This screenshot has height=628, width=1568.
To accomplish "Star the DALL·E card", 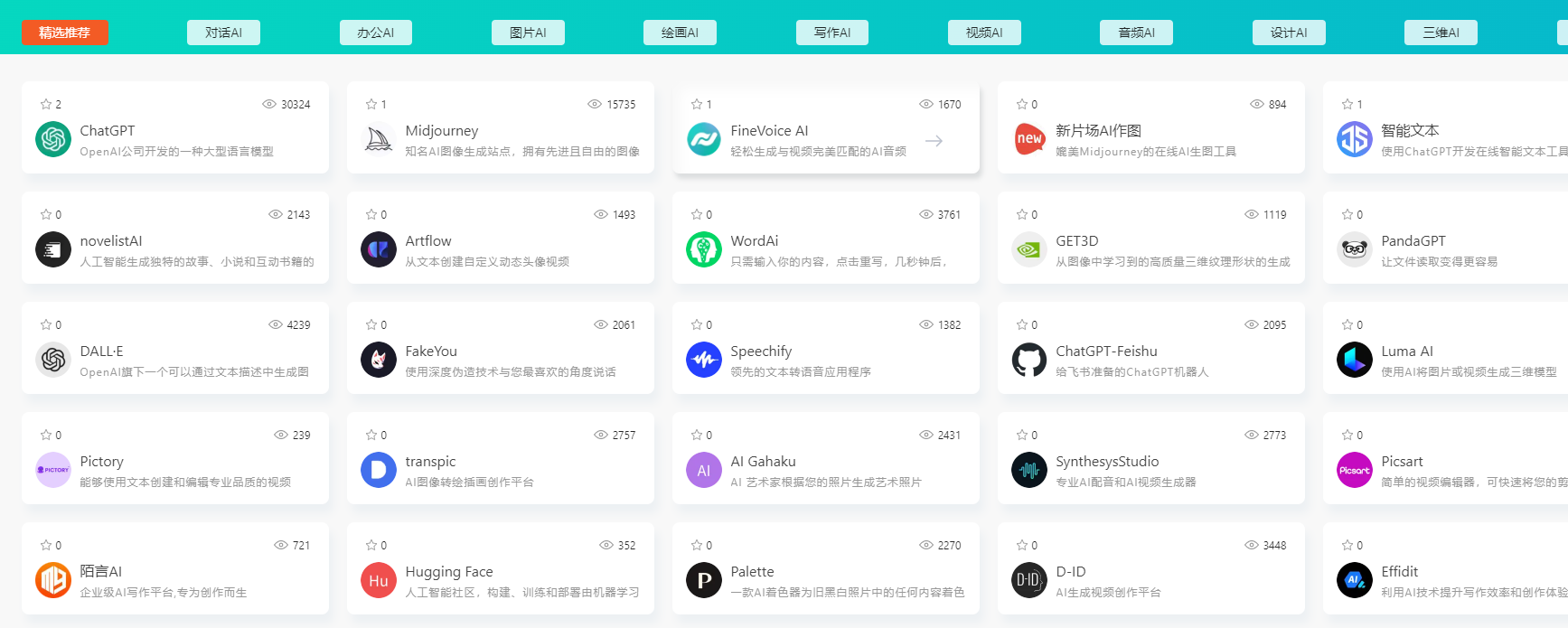I will point(45,324).
